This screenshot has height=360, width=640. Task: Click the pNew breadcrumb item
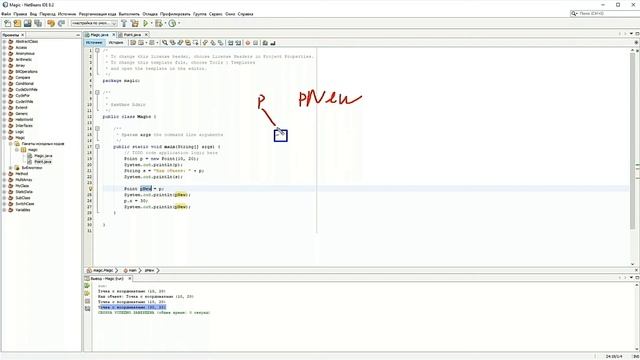tap(149, 270)
